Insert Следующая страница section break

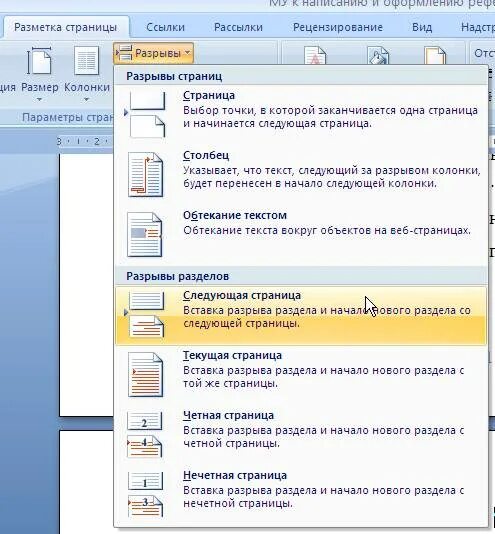pyautogui.click(x=301, y=315)
